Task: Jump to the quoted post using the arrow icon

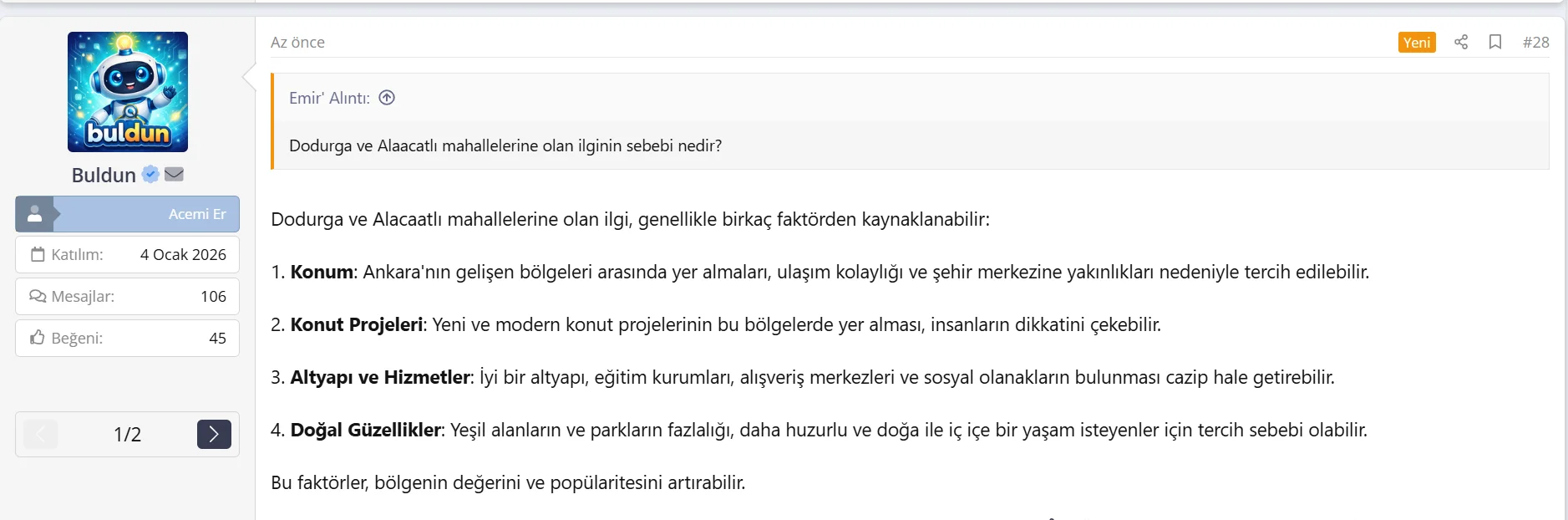Action: tap(386, 98)
